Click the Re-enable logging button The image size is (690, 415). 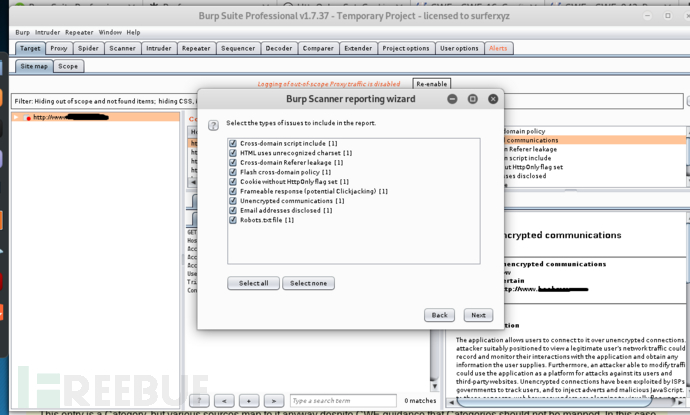pyautogui.click(x=432, y=84)
